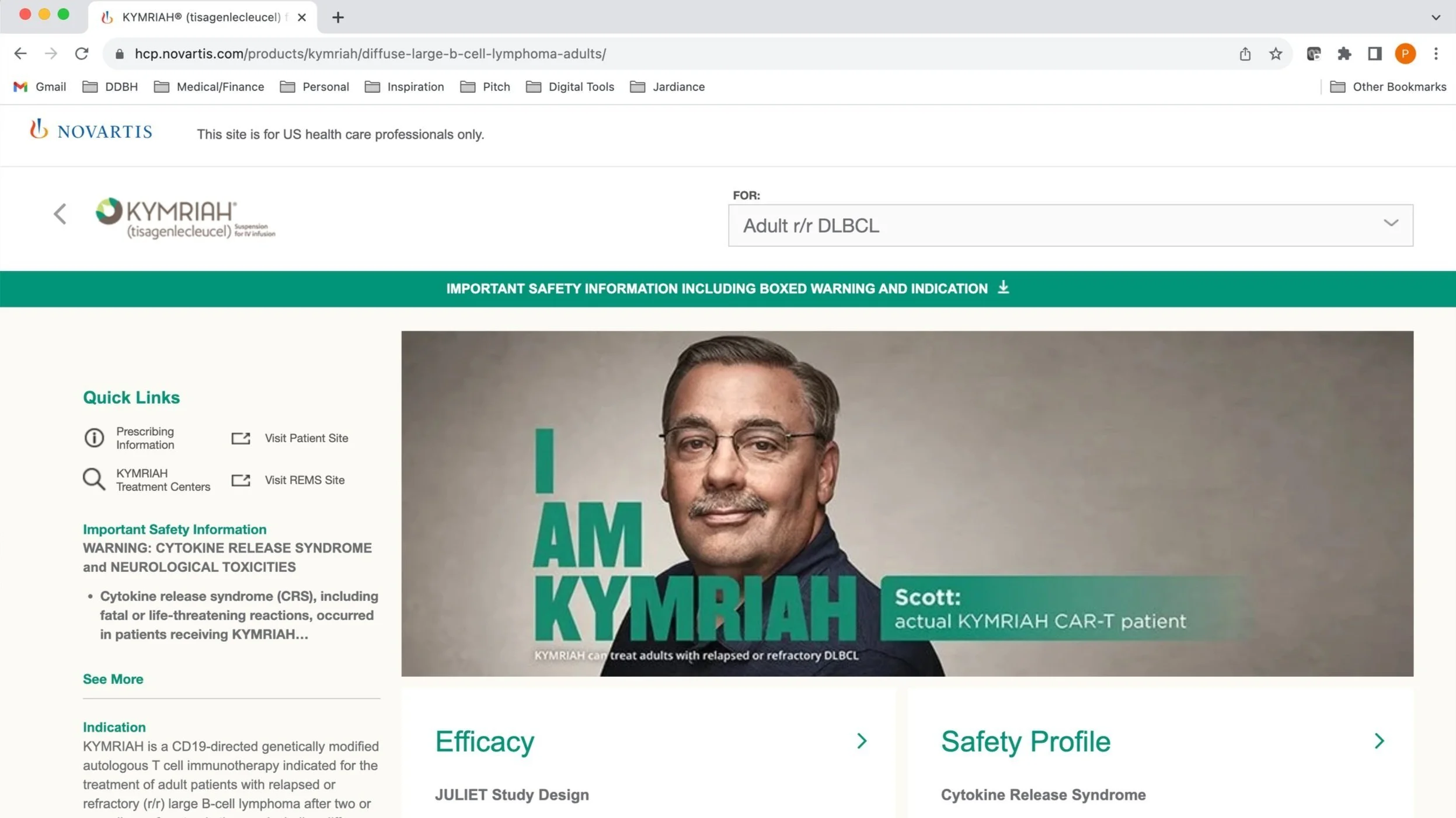Click the Visit REMS Site external-link icon
This screenshot has width=1456, height=818.
tap(241, 480)
